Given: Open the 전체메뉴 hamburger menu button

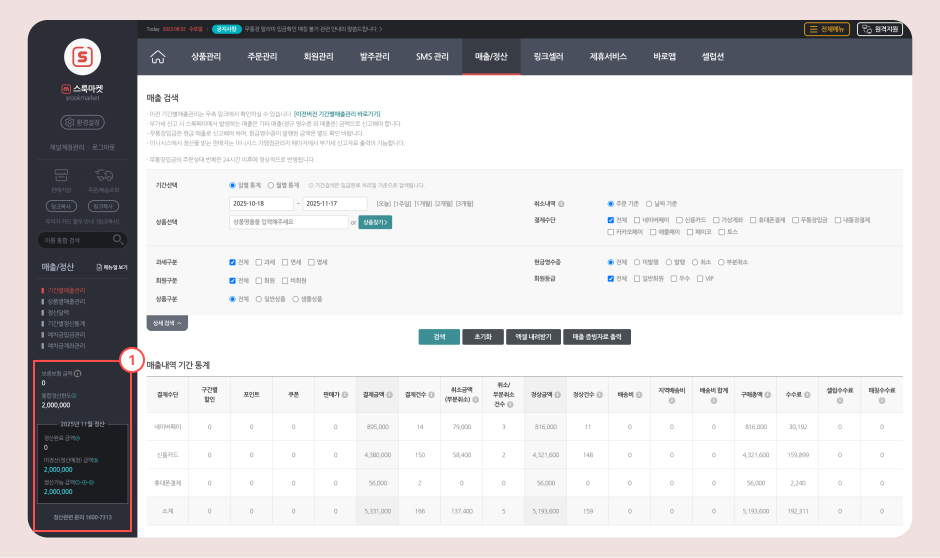Looking at the screenshot, I should pos(826,29).
